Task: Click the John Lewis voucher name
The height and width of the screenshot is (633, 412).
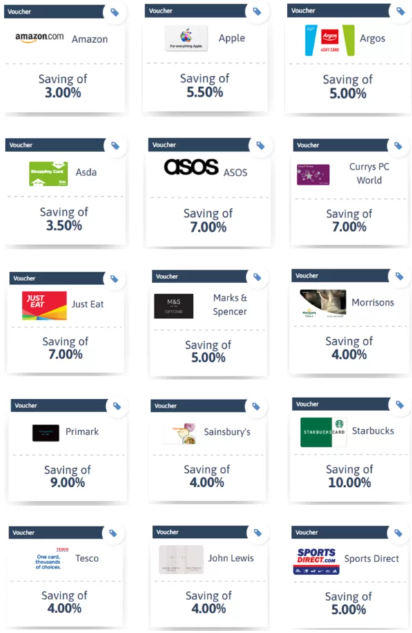Action: pyautogui.click(x=231, y=558)
